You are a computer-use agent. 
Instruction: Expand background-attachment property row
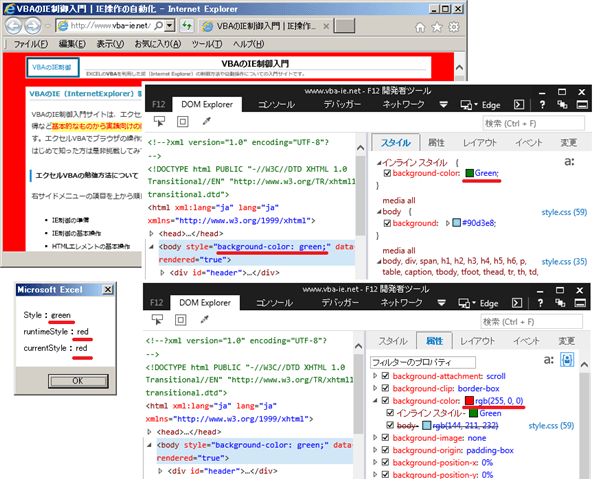375,376
